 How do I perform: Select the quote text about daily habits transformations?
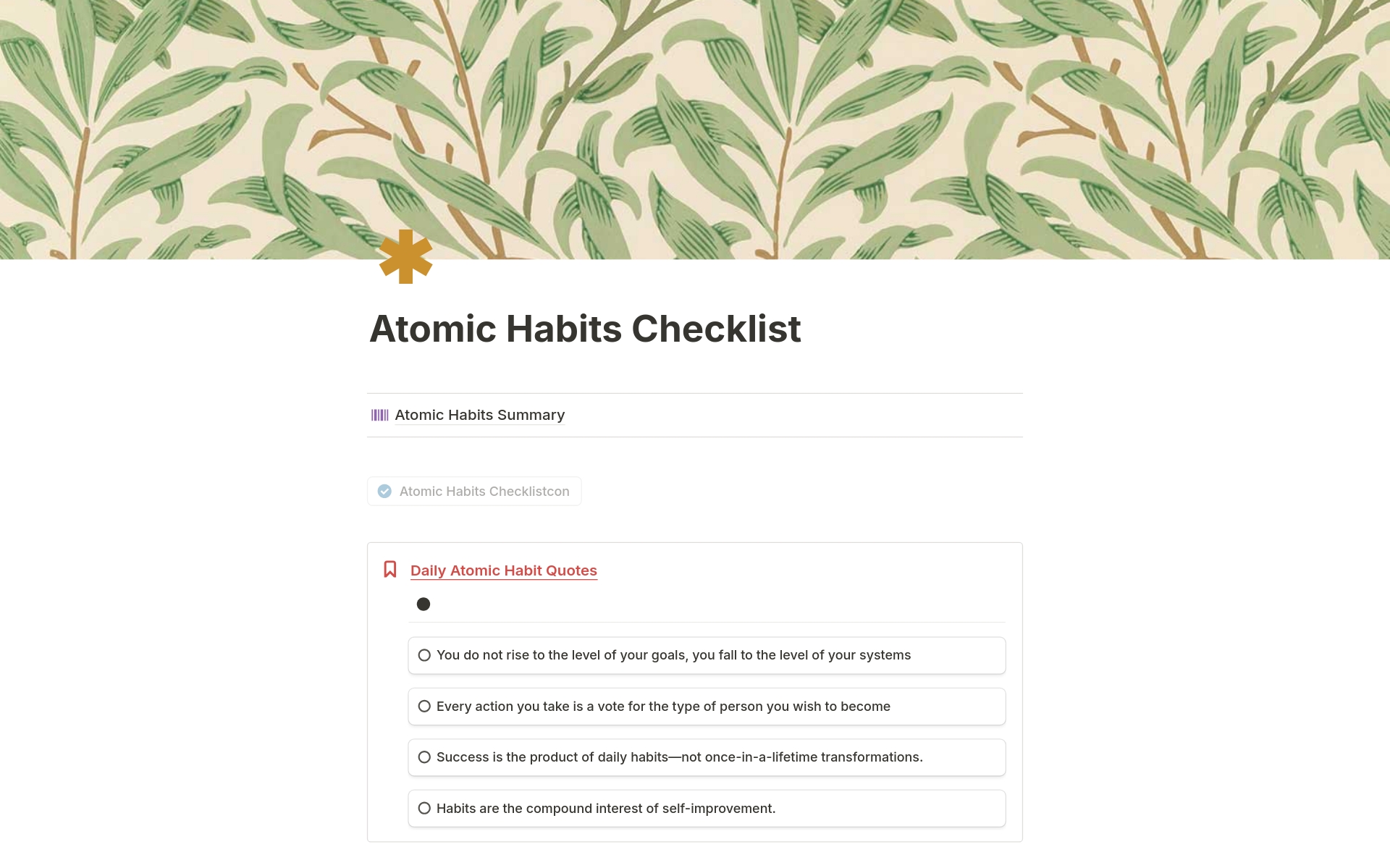point(678,757)
